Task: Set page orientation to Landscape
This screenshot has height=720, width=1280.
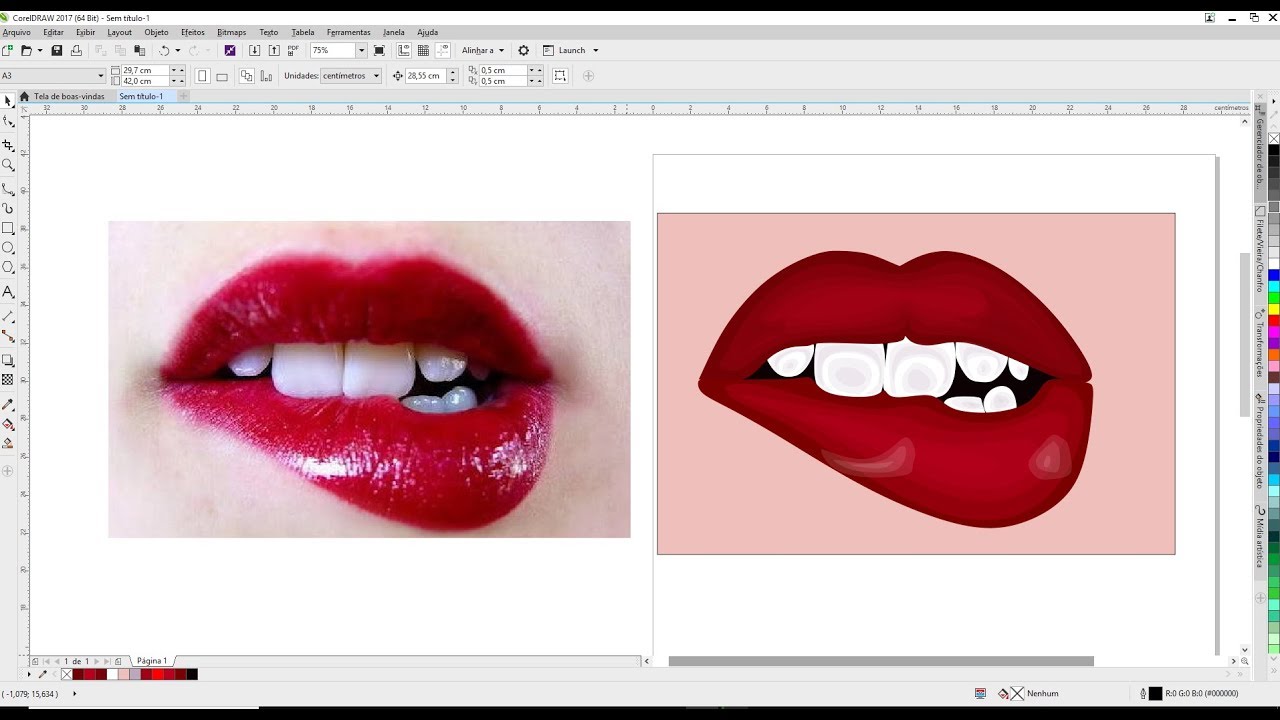Action: pos(222,76)
